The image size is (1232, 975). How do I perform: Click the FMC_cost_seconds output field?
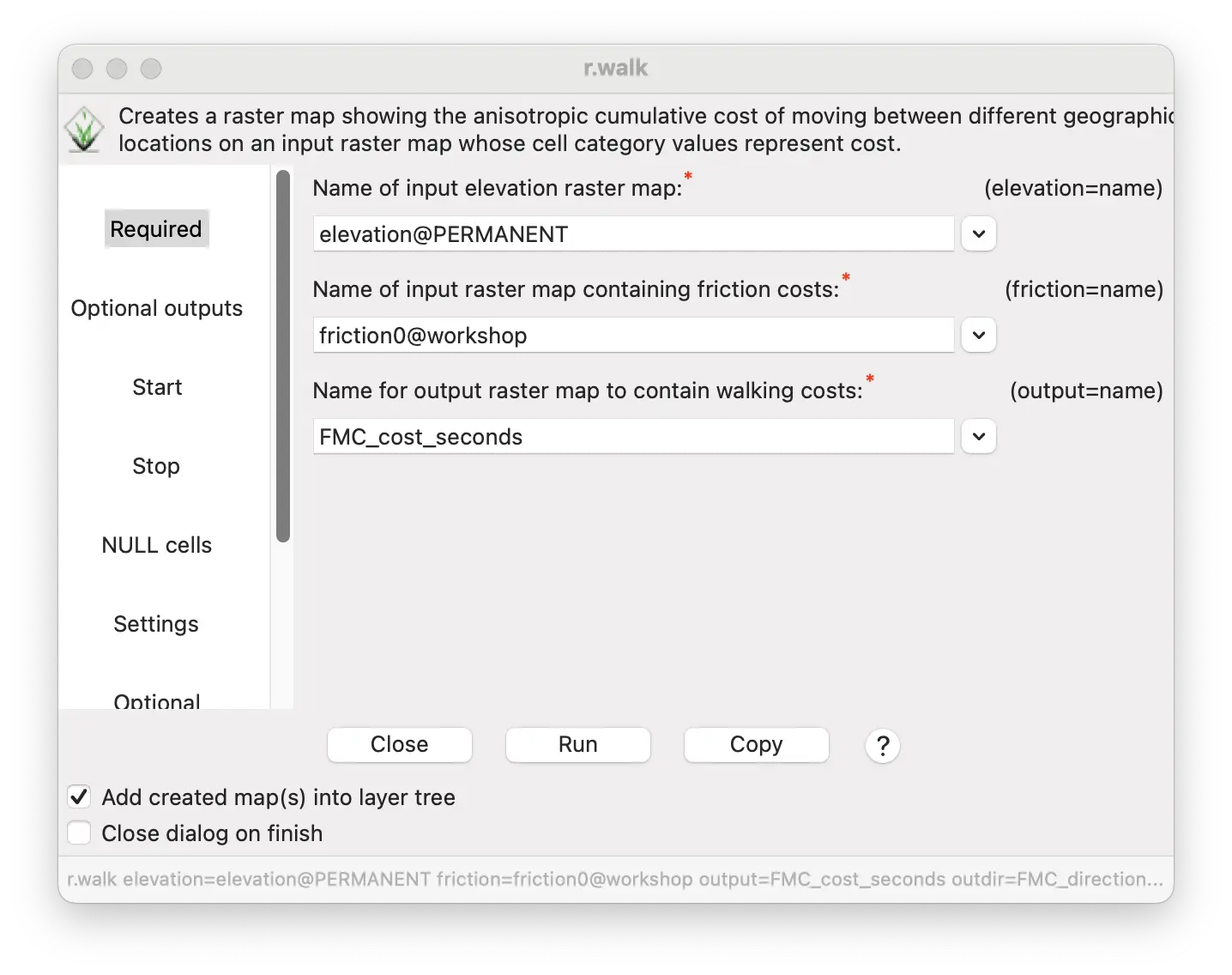click(x=633, y=436)
